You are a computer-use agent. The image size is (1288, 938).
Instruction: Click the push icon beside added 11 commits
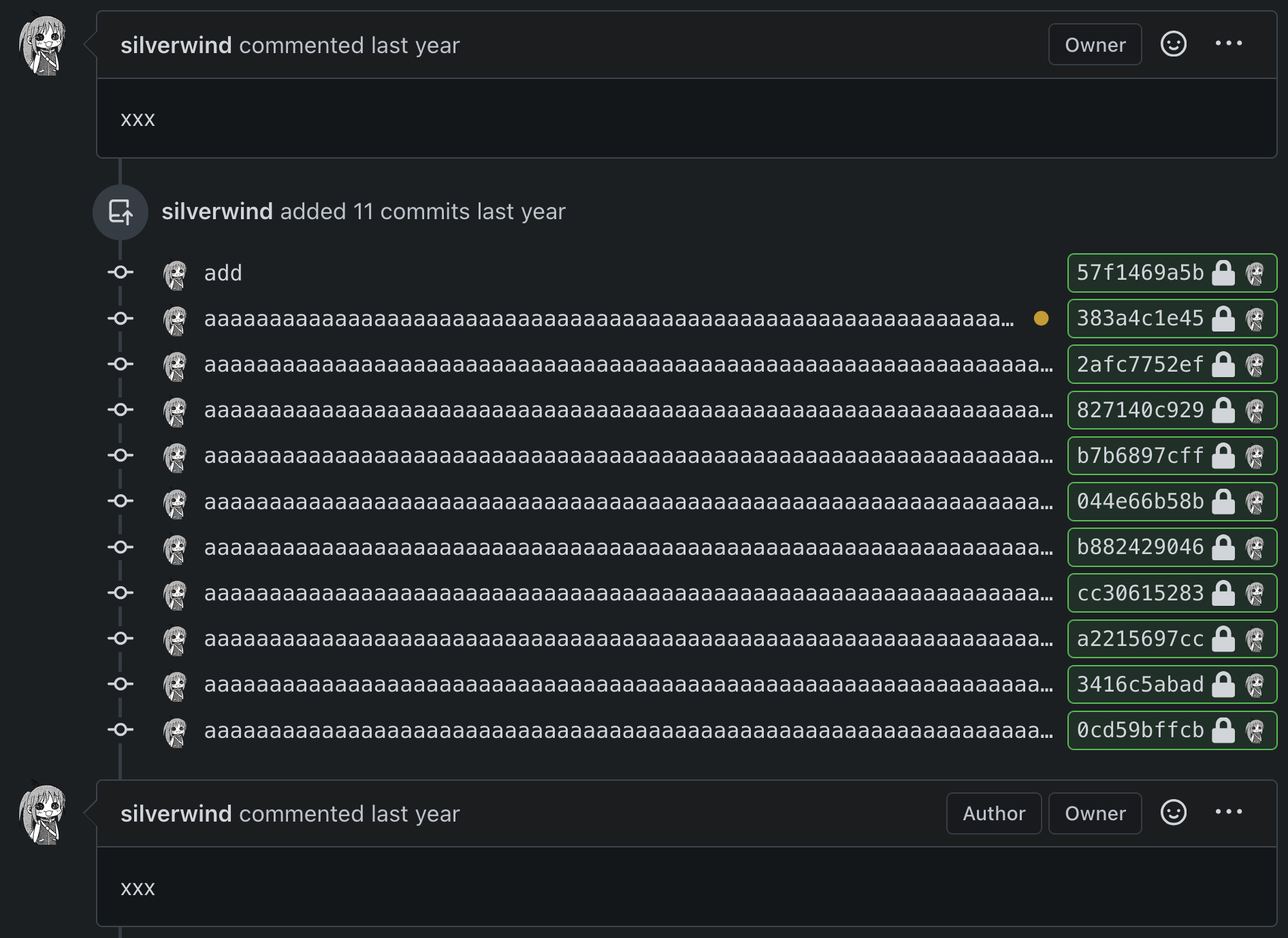pos(120,212)
